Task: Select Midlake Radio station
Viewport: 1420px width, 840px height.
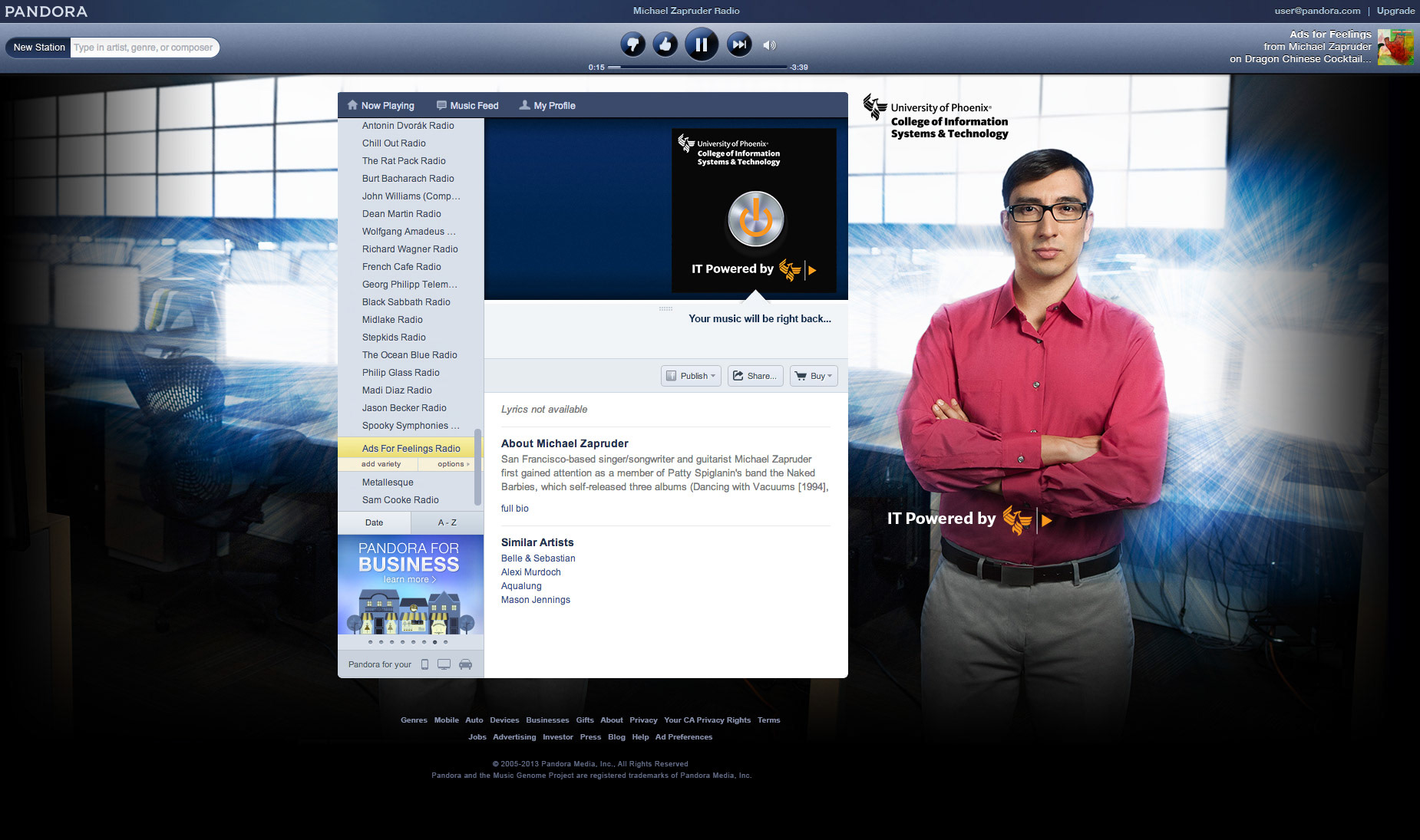Action: point(392,320)
